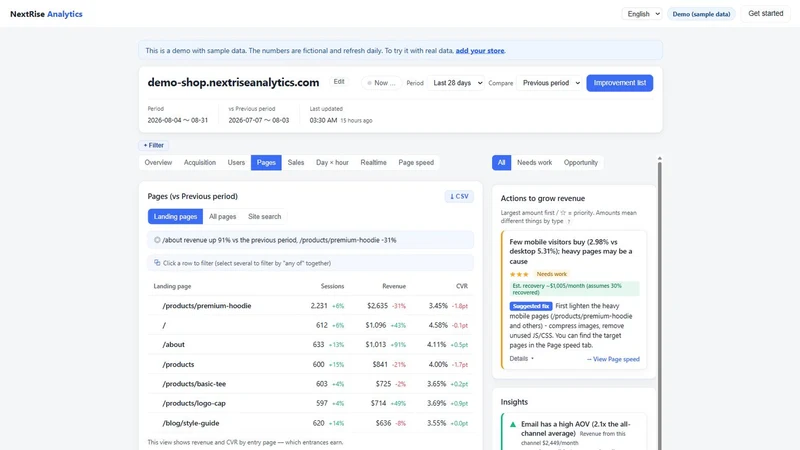Click the '03:30 AM' last updated time
This screenshot has width=800, height=450.
323,120
